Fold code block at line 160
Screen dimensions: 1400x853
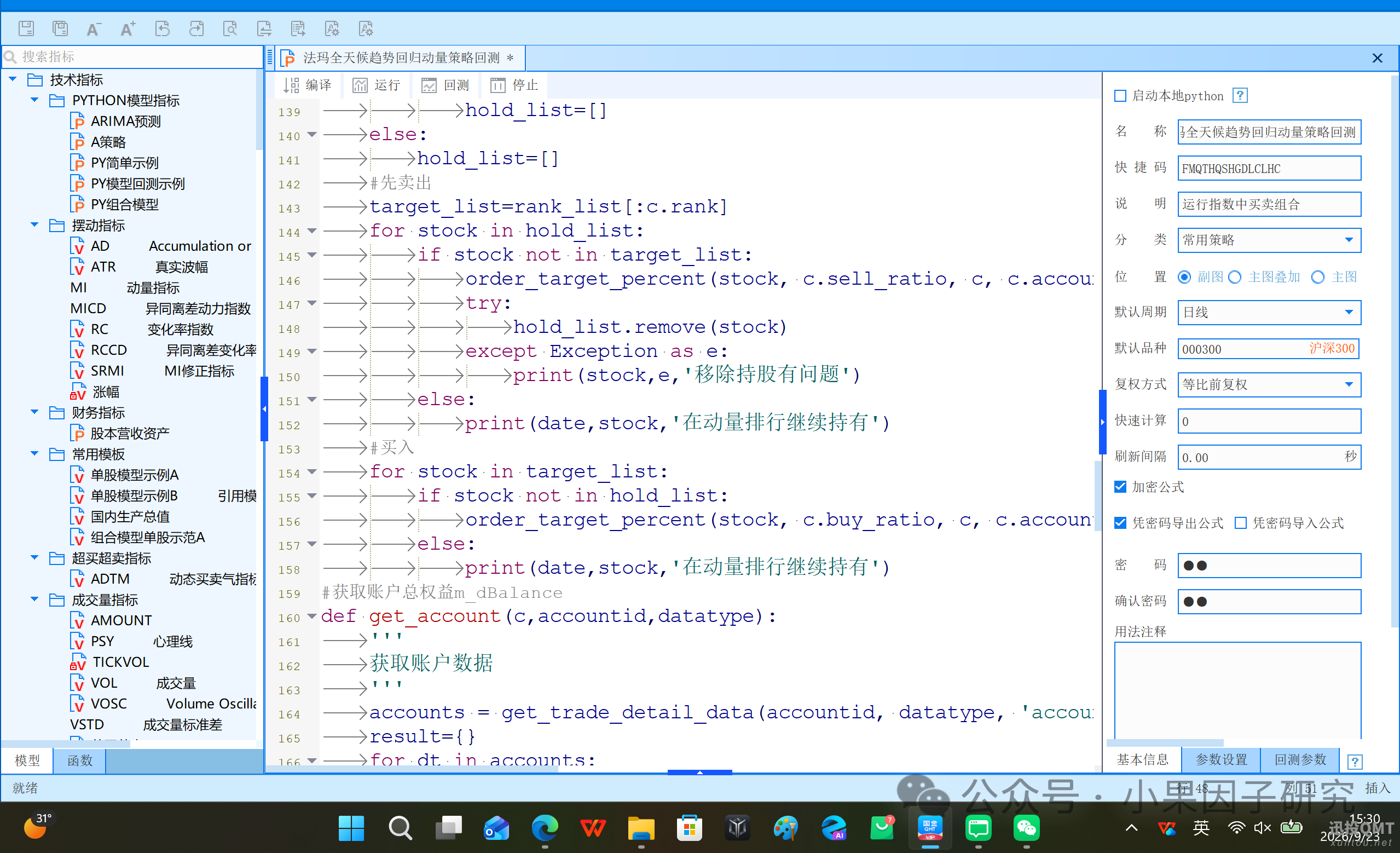coord(312,616)
